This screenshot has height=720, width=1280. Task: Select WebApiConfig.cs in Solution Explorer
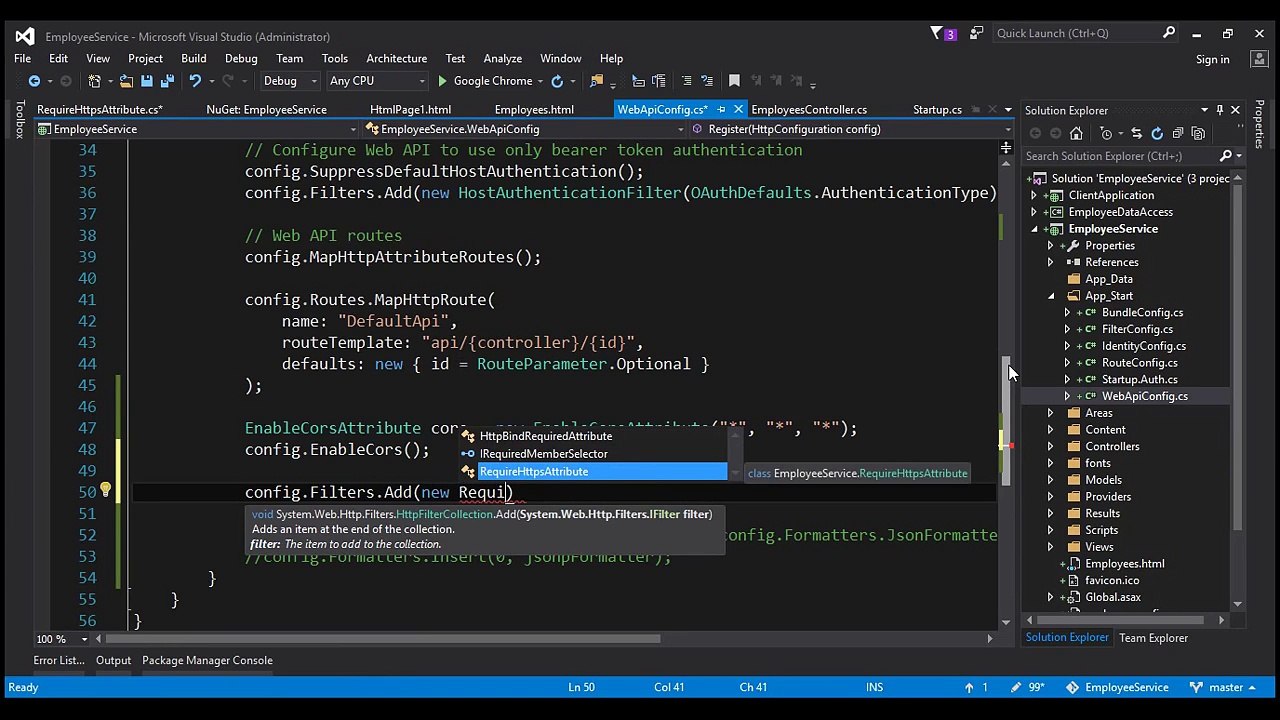tap(1144, 396)
